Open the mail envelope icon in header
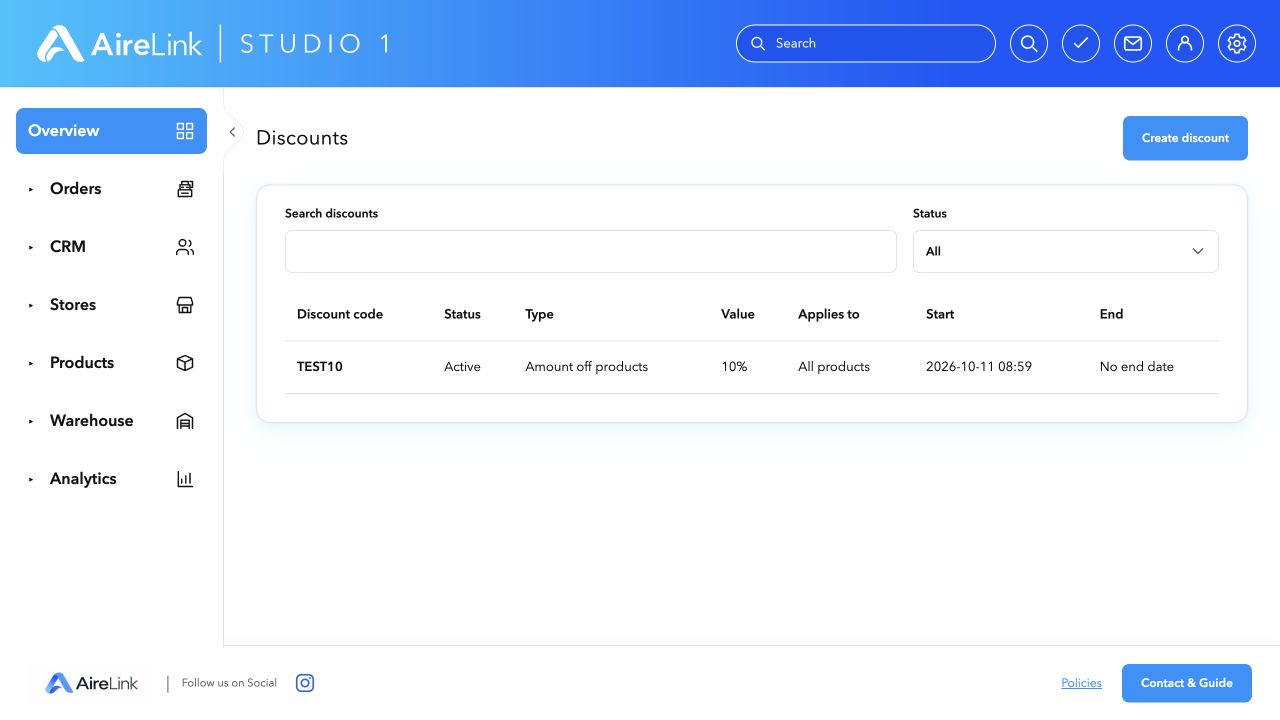Viewport: 1280px width, 720px height. click(x=1133, y=44)
